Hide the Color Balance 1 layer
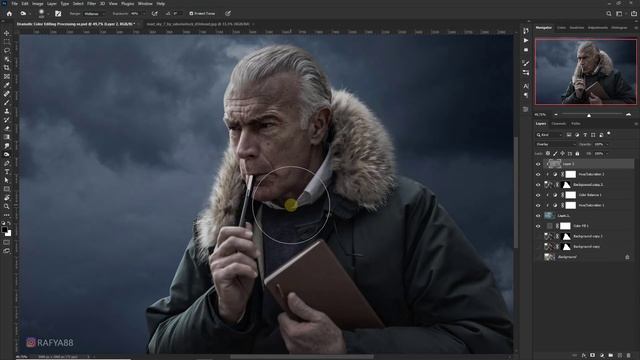 (538, 195)
